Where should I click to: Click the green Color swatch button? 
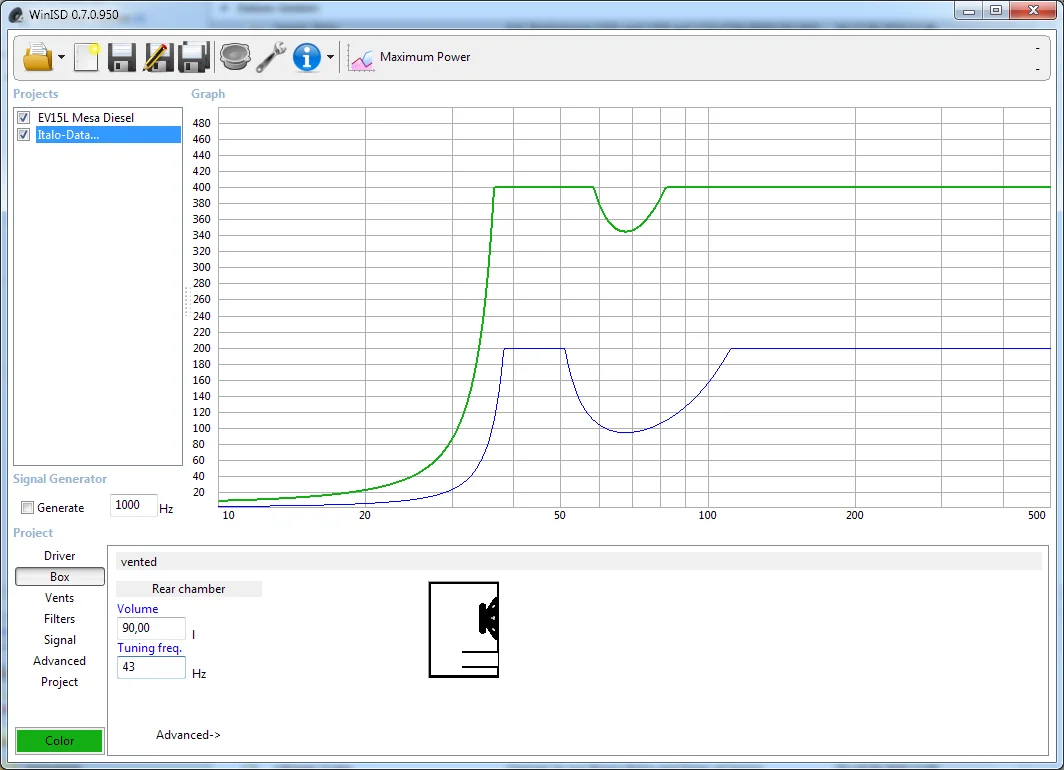click(60, 741)
